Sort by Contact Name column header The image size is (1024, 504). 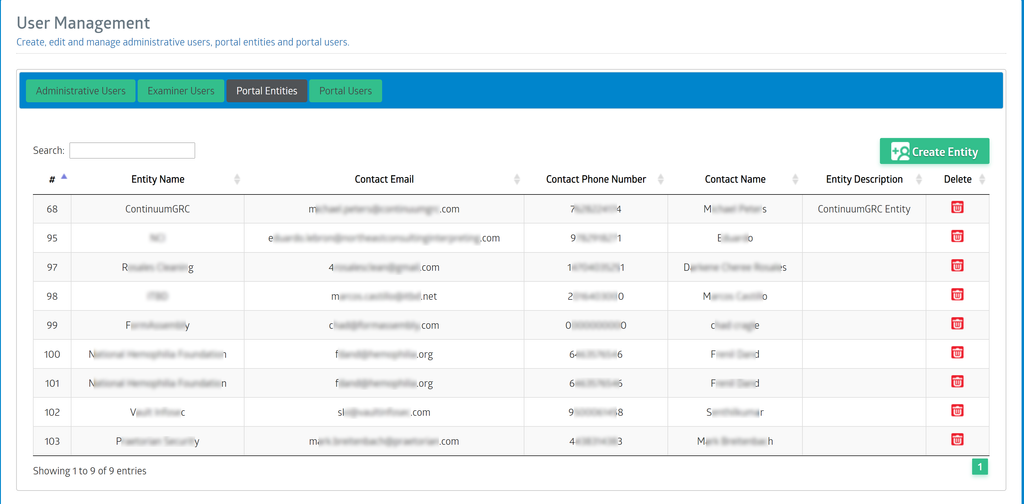point(735,180)
